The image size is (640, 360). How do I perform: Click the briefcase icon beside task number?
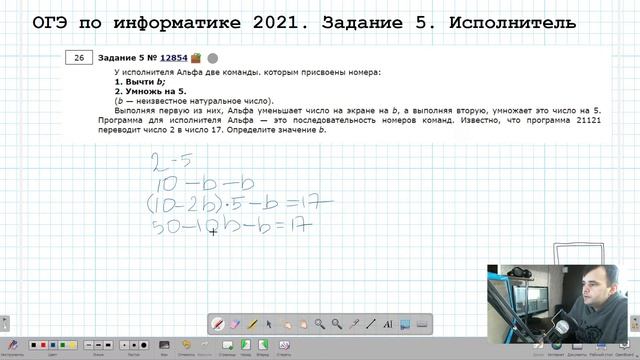[196, 58]
